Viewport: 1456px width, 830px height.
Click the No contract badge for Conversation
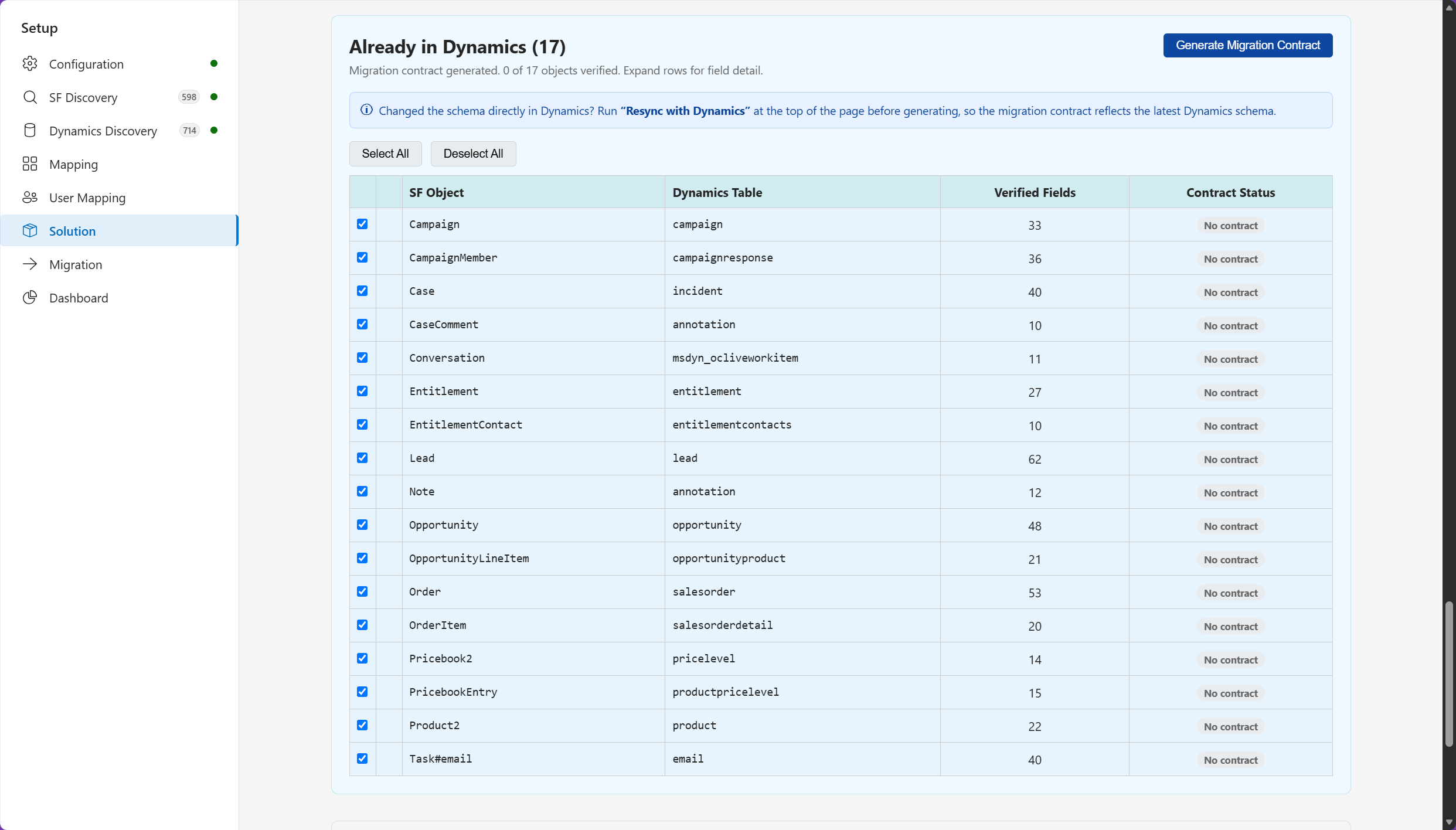coord(1230,359)
